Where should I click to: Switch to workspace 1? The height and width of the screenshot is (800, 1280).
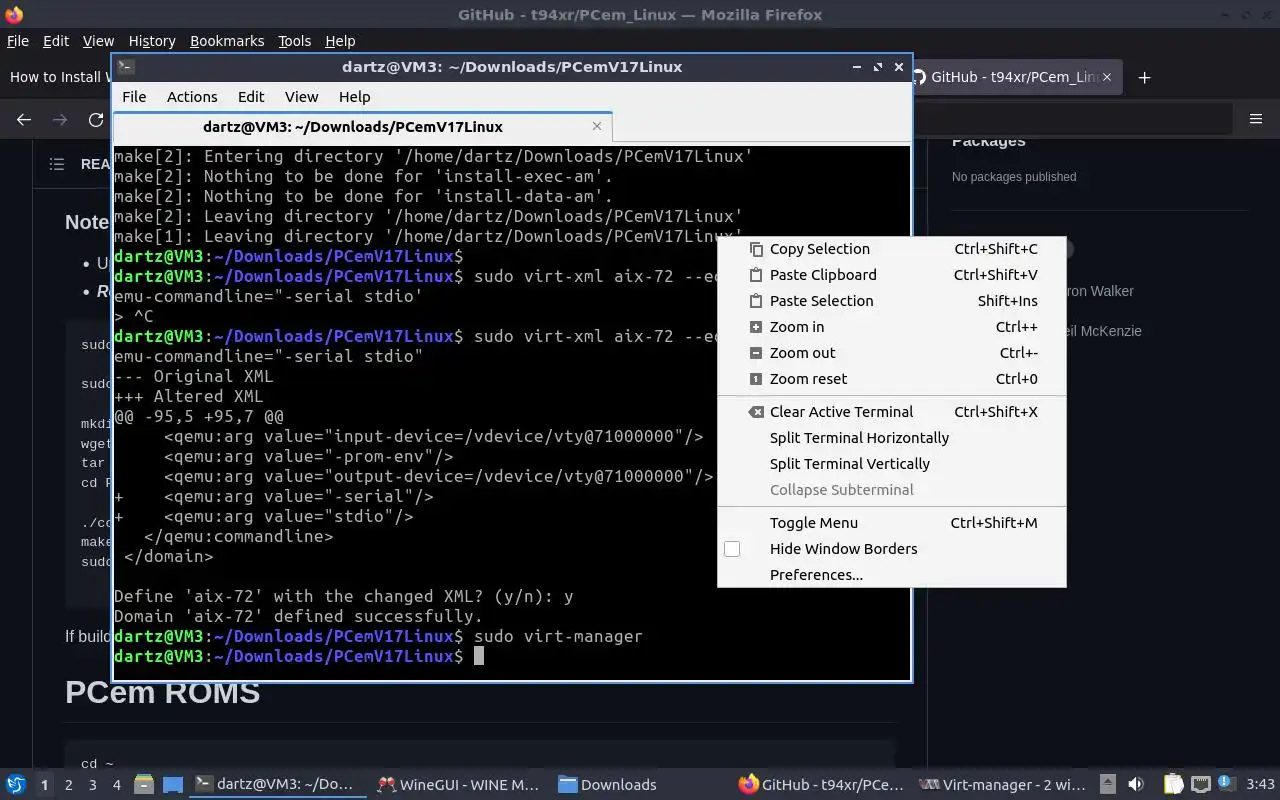pos(44,785)
